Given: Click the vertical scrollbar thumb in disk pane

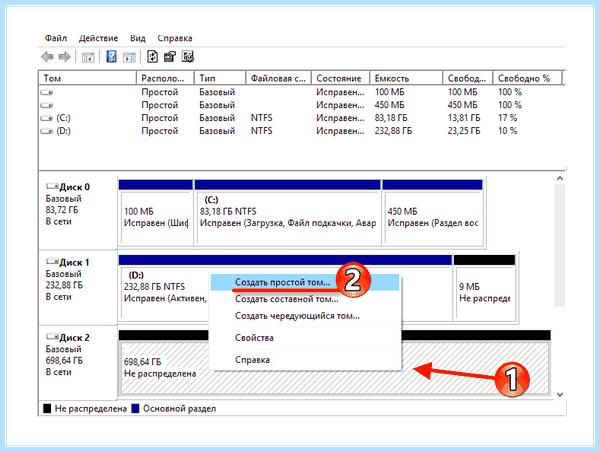Looking at the screenshot, I should [560, 245].
